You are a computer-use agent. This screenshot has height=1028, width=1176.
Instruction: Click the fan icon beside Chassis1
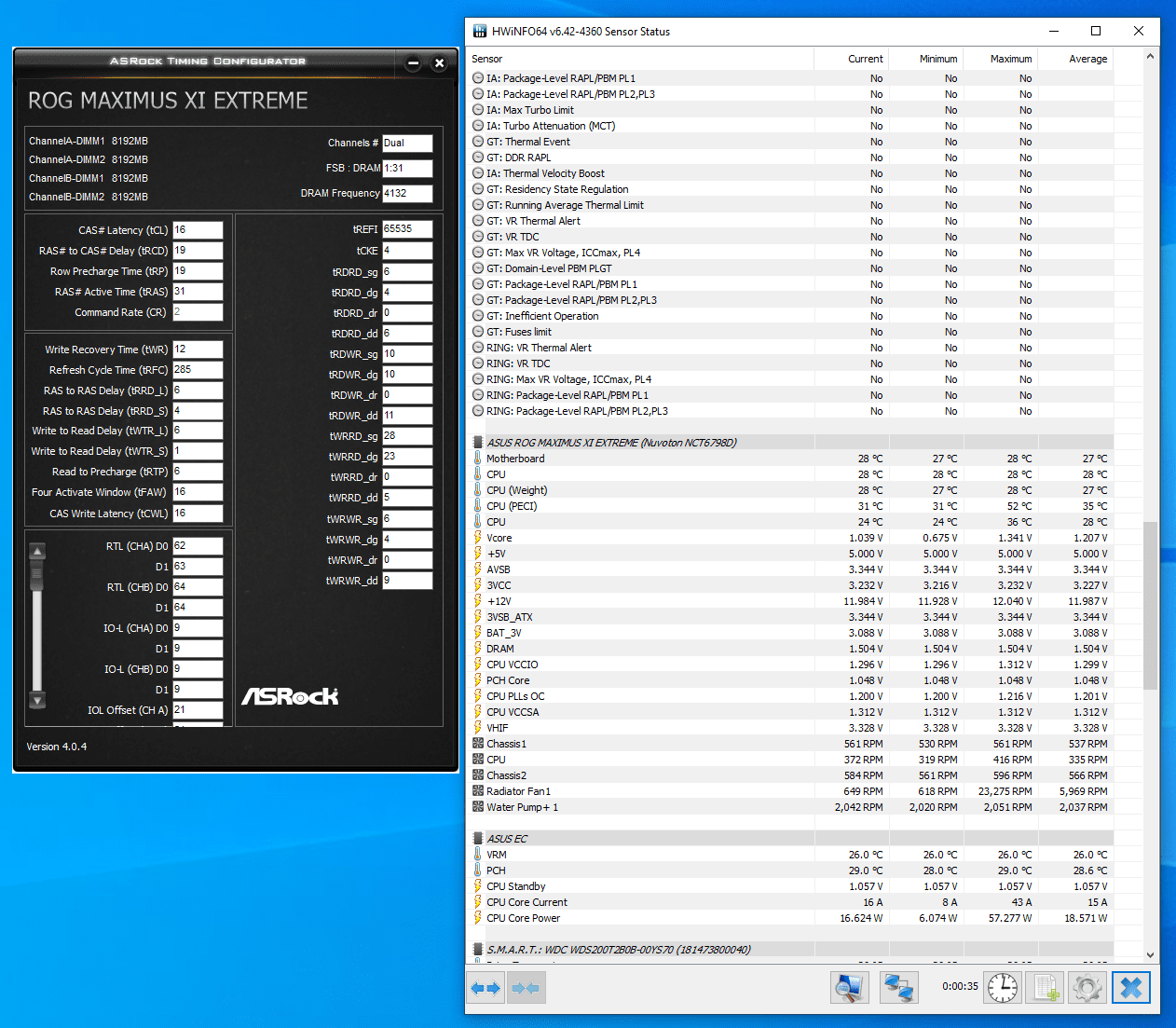point(478,744)
